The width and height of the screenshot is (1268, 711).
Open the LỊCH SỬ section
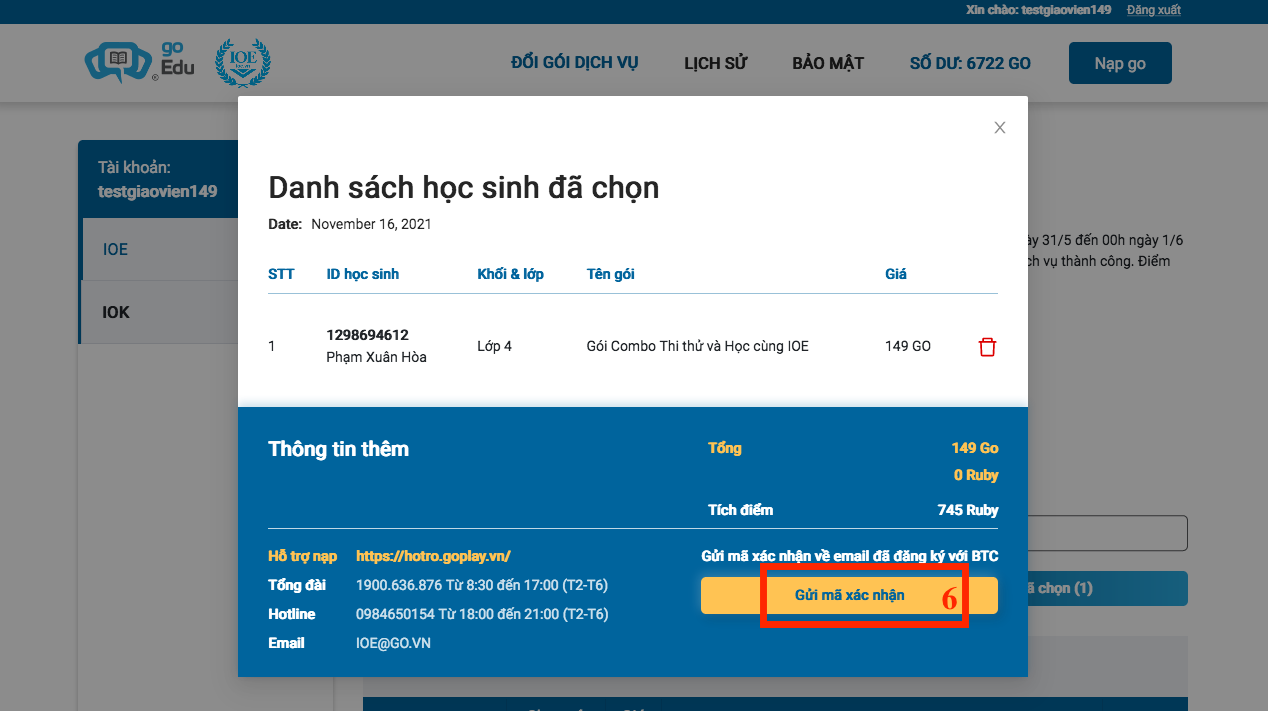[x=715, y=62]
